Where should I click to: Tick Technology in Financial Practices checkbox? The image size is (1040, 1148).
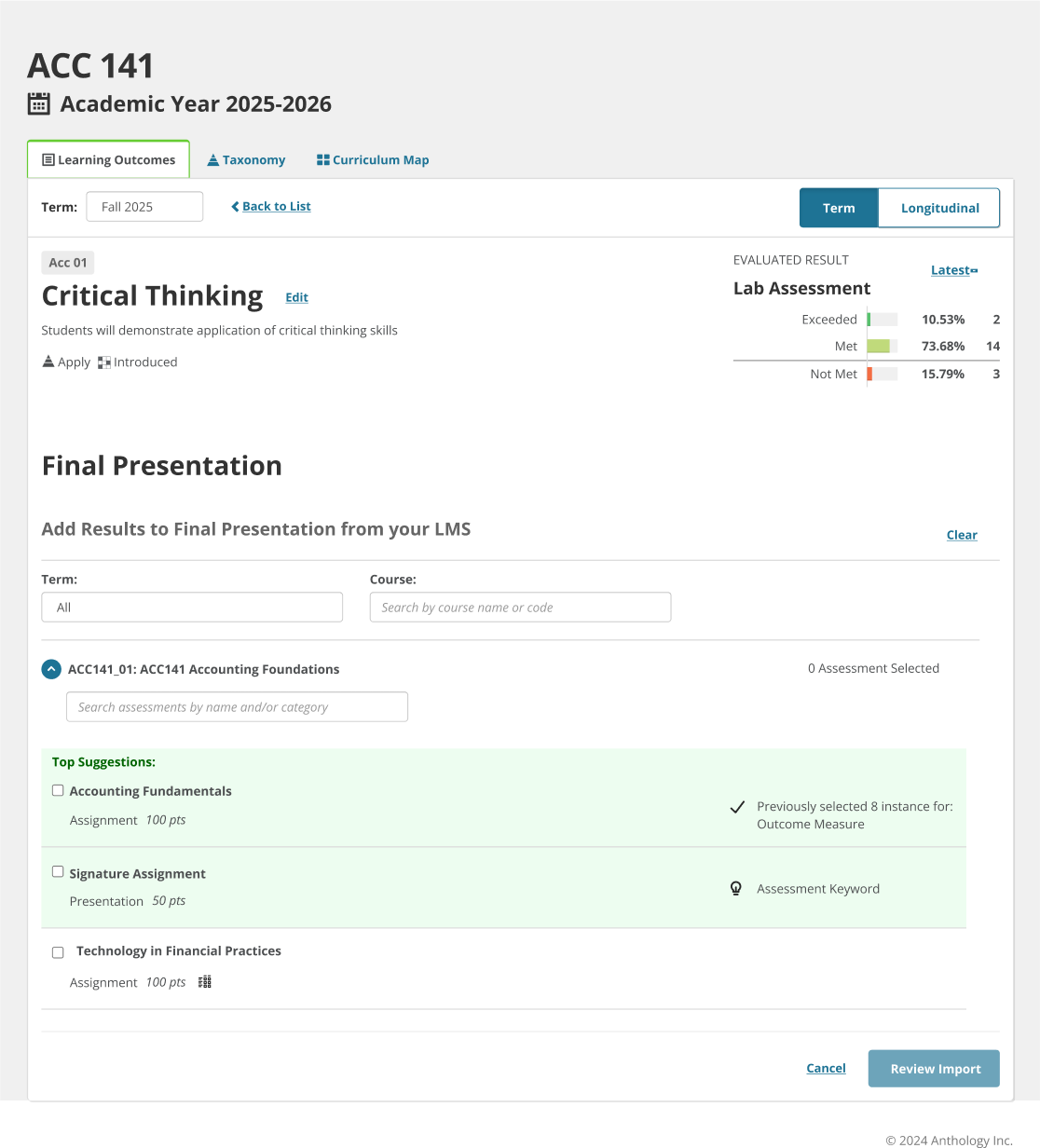point(58,952)
